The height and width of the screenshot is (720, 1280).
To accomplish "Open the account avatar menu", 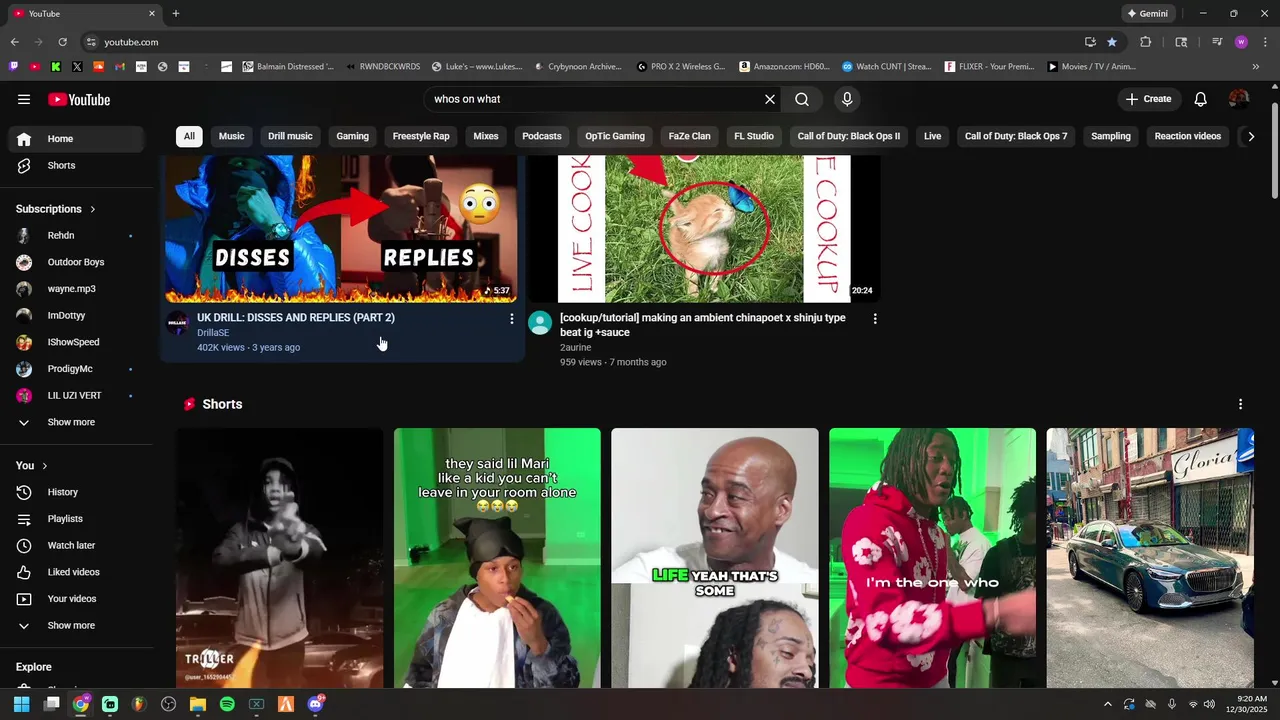I will coord(1239,99).
